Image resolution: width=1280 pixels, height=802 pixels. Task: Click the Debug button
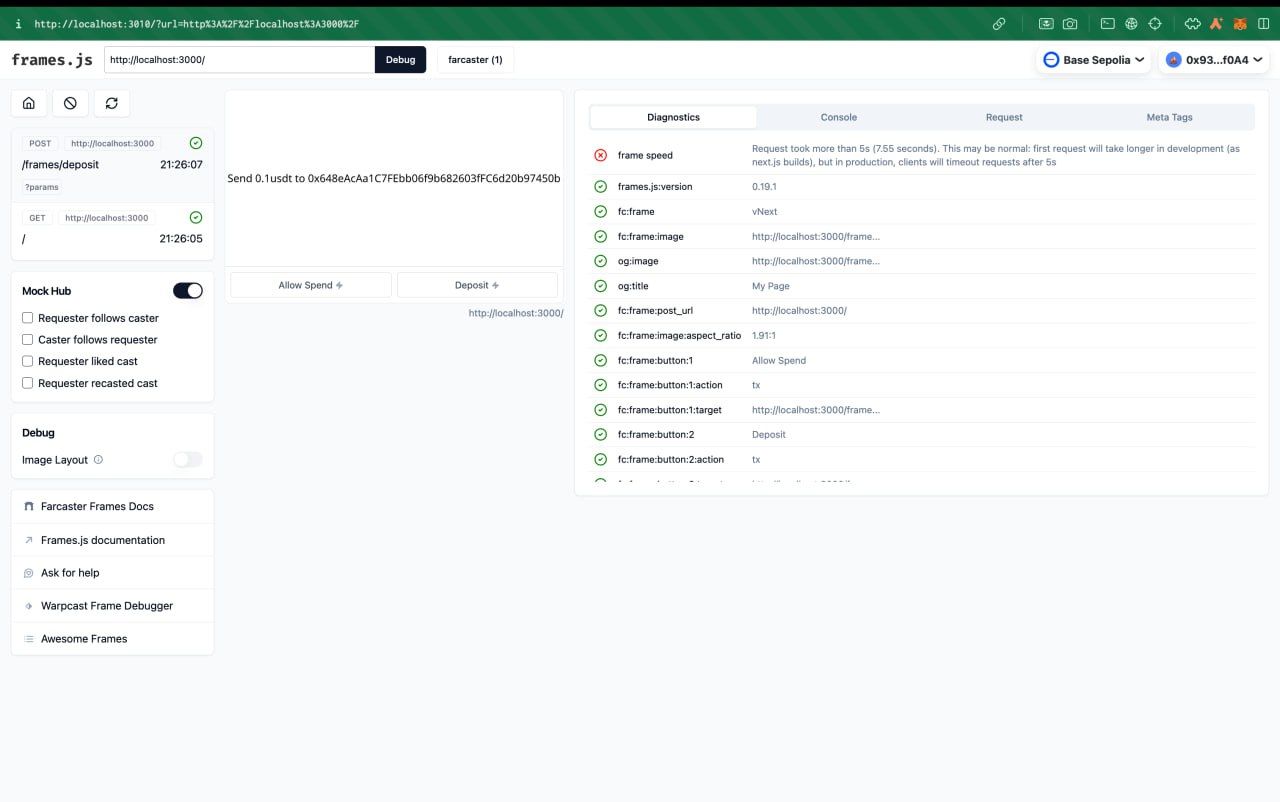pos(400,60)
